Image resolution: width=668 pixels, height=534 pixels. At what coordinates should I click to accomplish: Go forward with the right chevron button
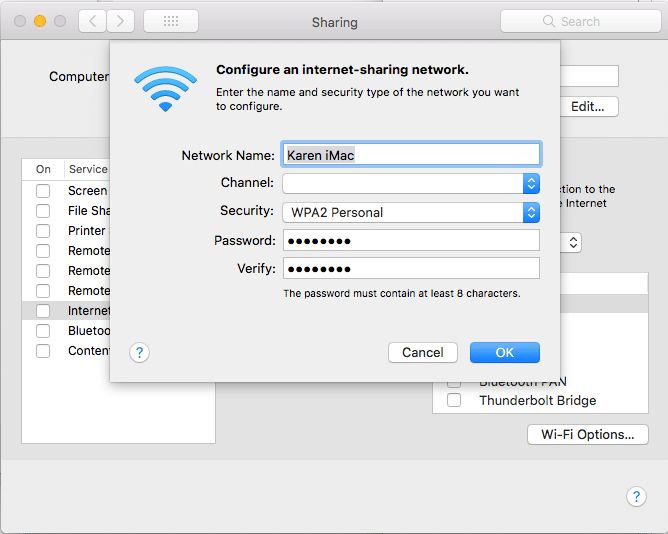coord(121,21)
